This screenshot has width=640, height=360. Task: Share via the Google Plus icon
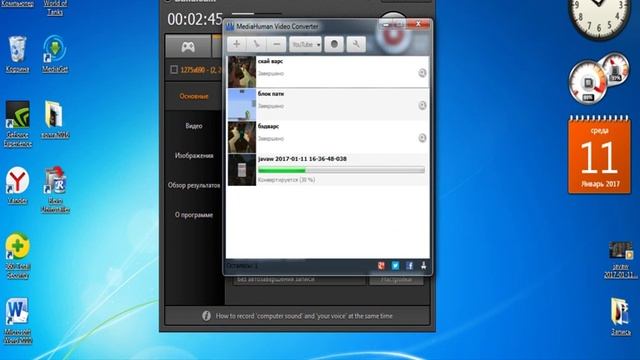pyautogui.click(x=381, y=266)
